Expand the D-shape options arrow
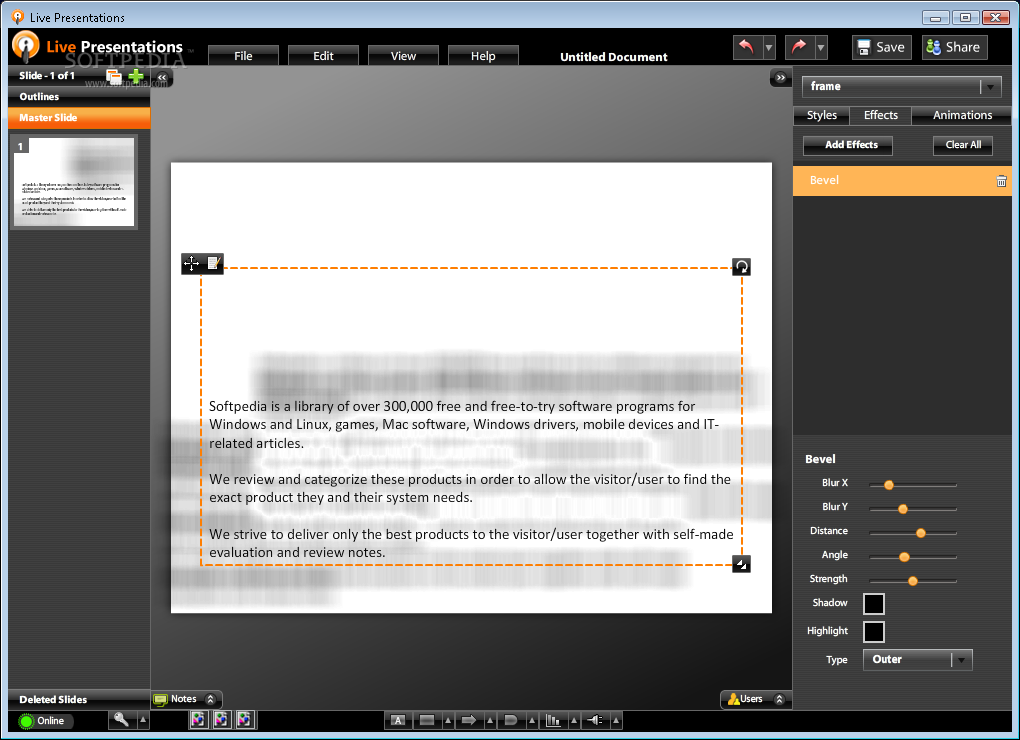1020x740 pixels. (532, 720)
